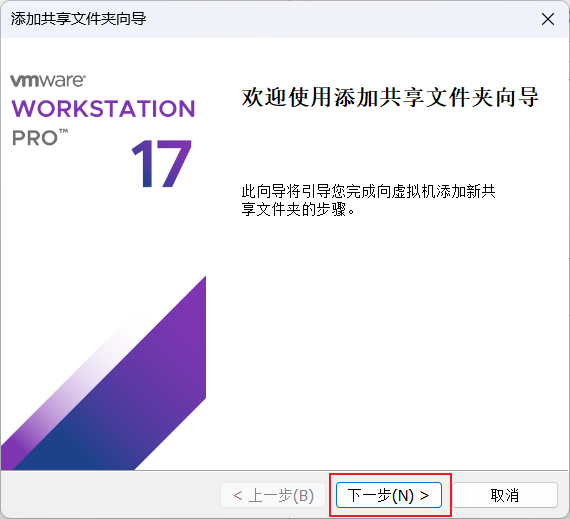Click the WORKSTATION logo text
The width and height of the screenshot is (570, 519).
click(104, 109)
